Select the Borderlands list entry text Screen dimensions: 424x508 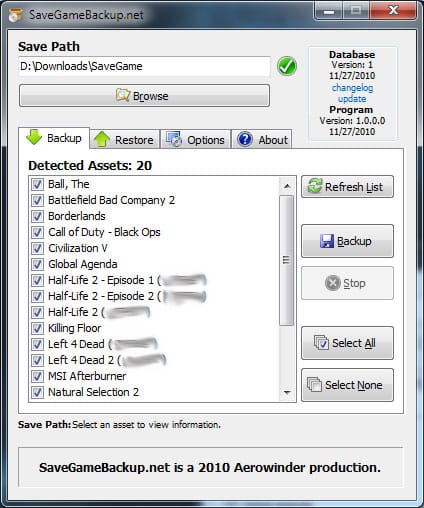pos(77,216)
